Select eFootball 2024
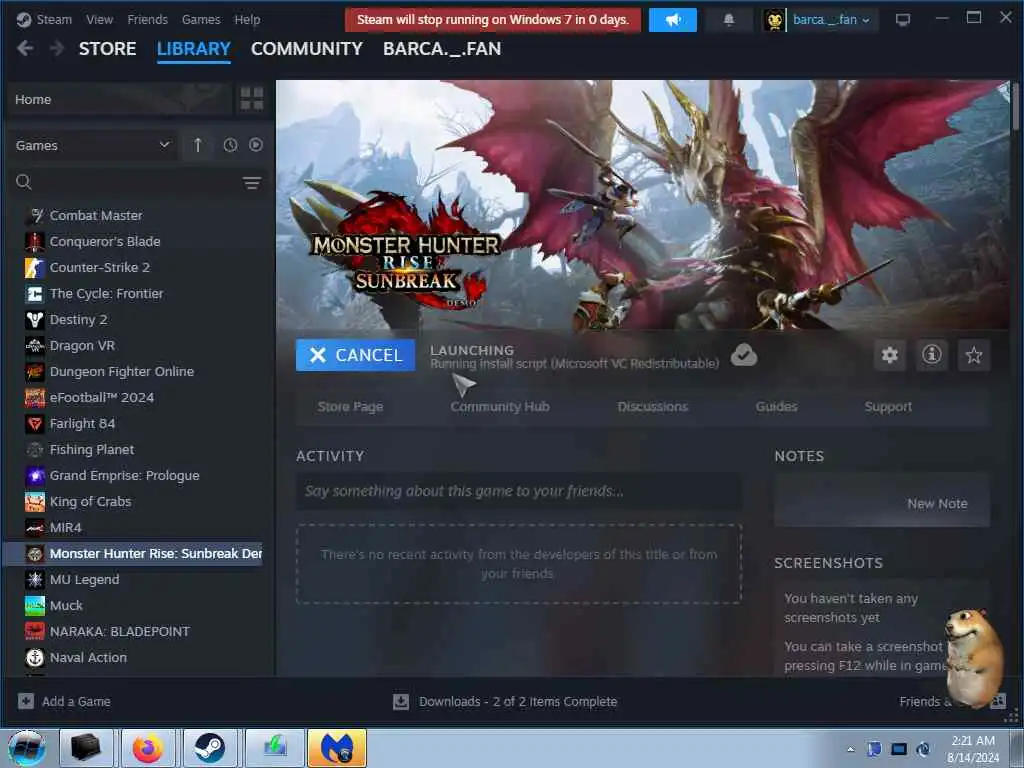The height and width of the screenshot is (768, 1024). tap(101, 398)
